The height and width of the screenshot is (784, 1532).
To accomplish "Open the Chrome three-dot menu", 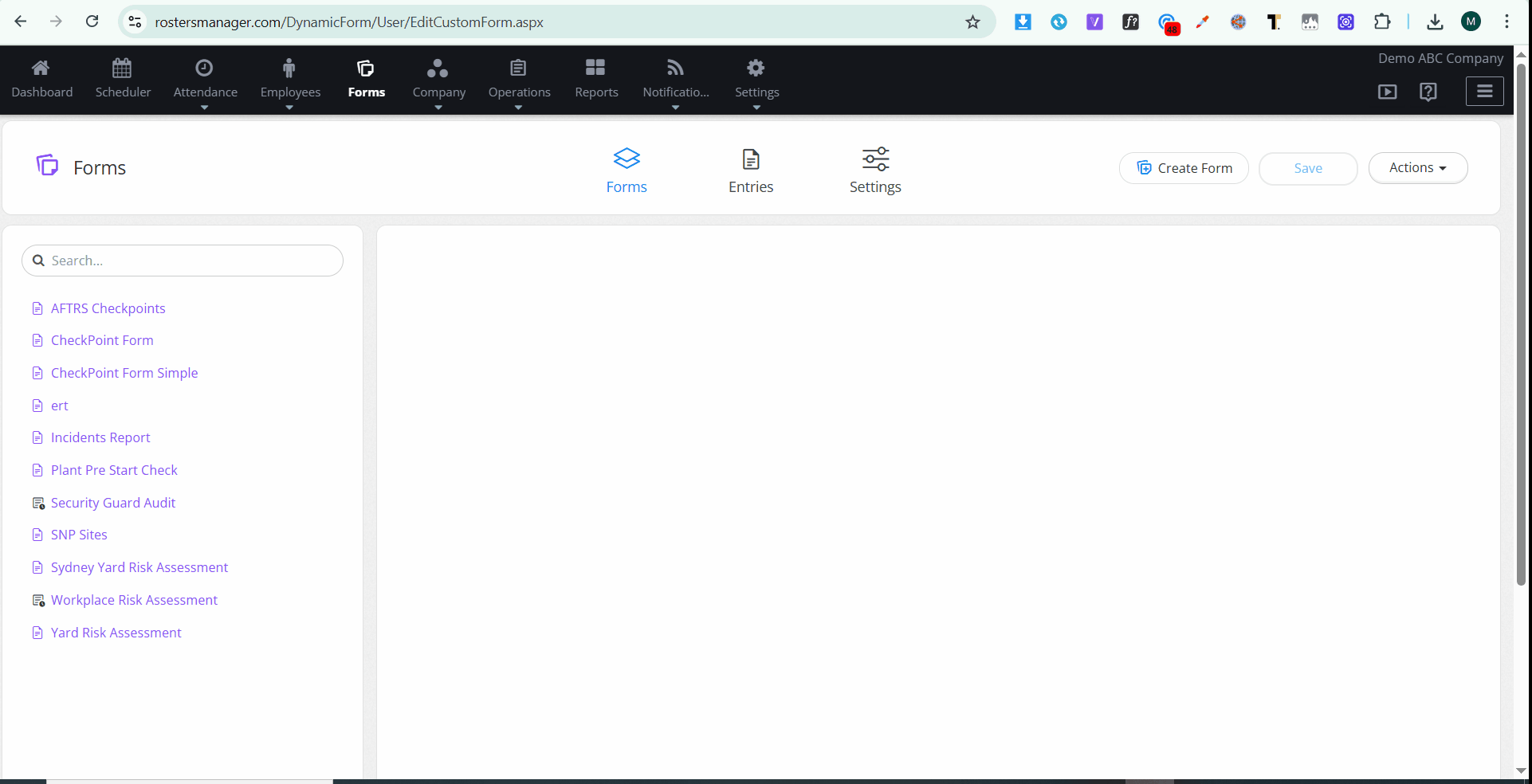I will coord(1506,22).
